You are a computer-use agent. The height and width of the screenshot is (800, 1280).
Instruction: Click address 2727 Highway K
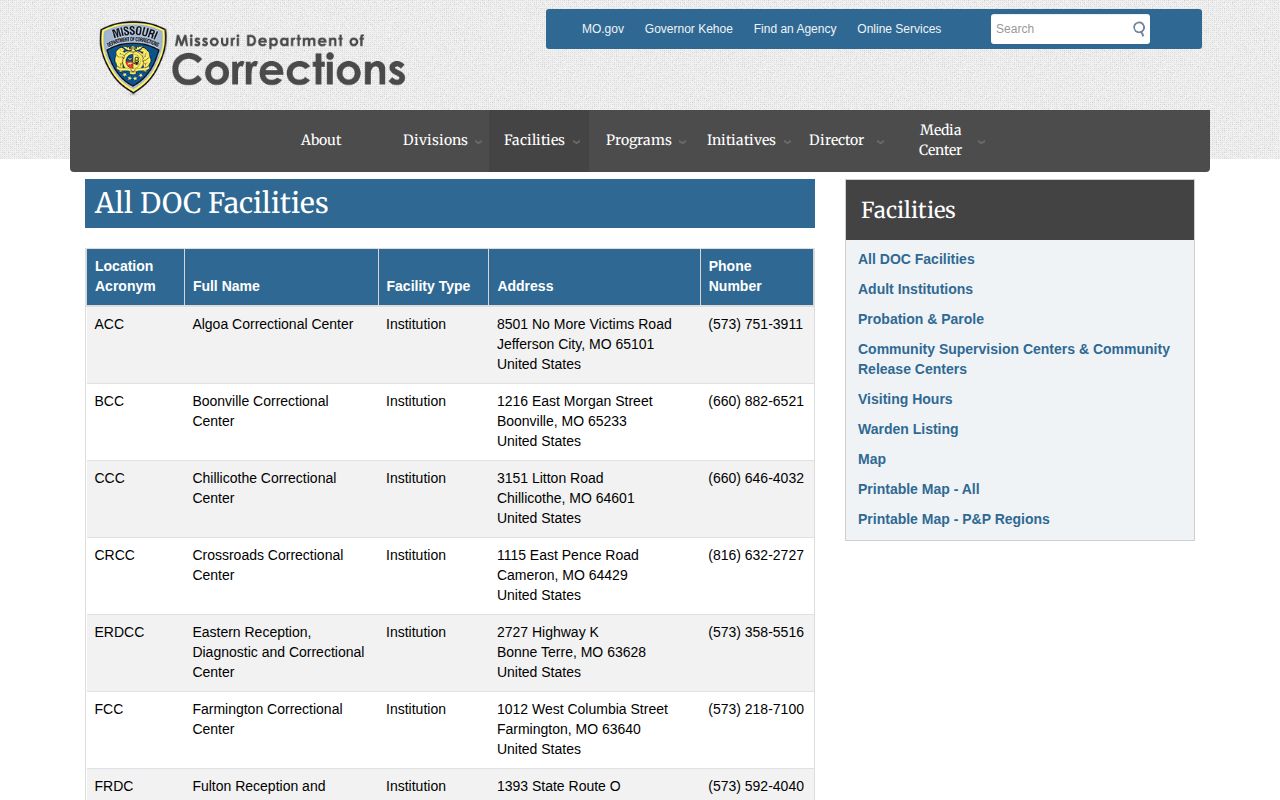pyautogui.click(x=548, y=632)
